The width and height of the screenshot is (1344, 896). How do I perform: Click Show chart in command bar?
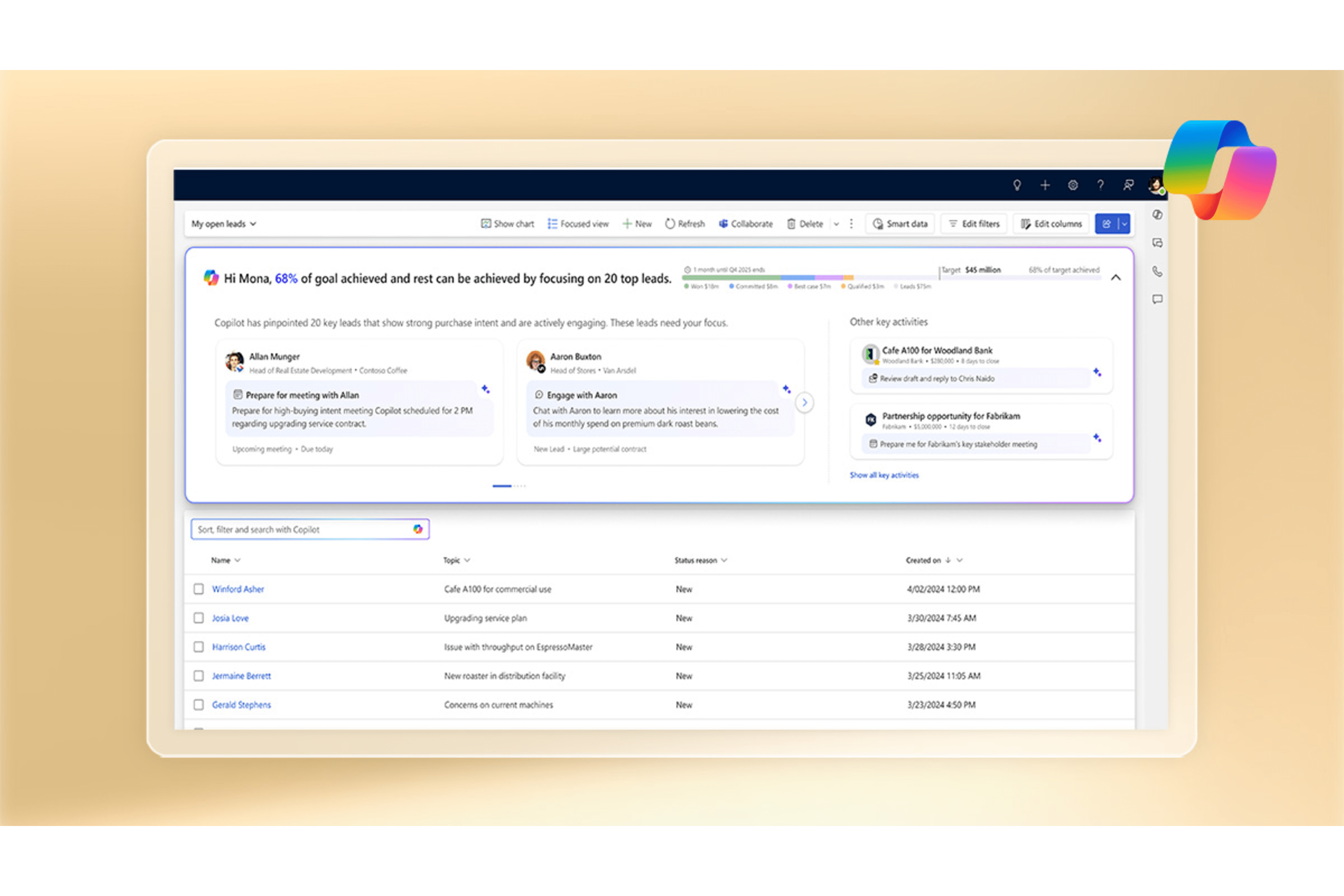507,224
